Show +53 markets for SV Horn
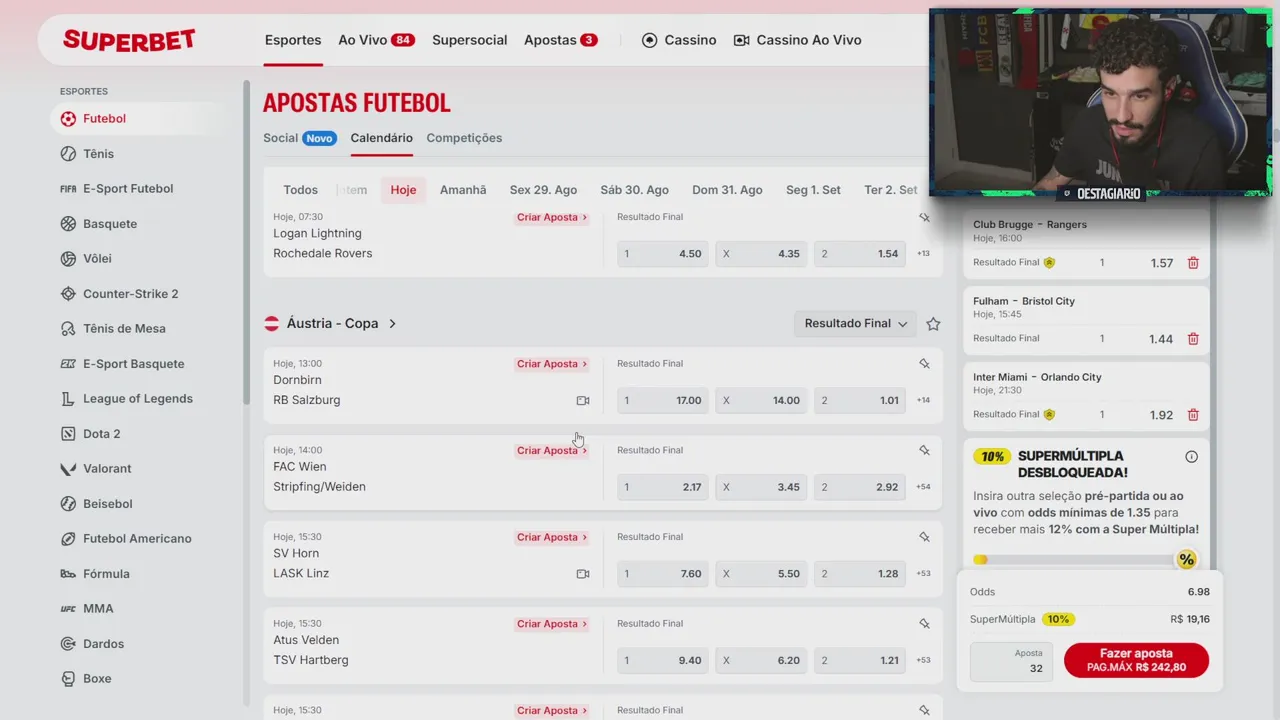This screenshot has width=1280, height=720. coord(923,574)
